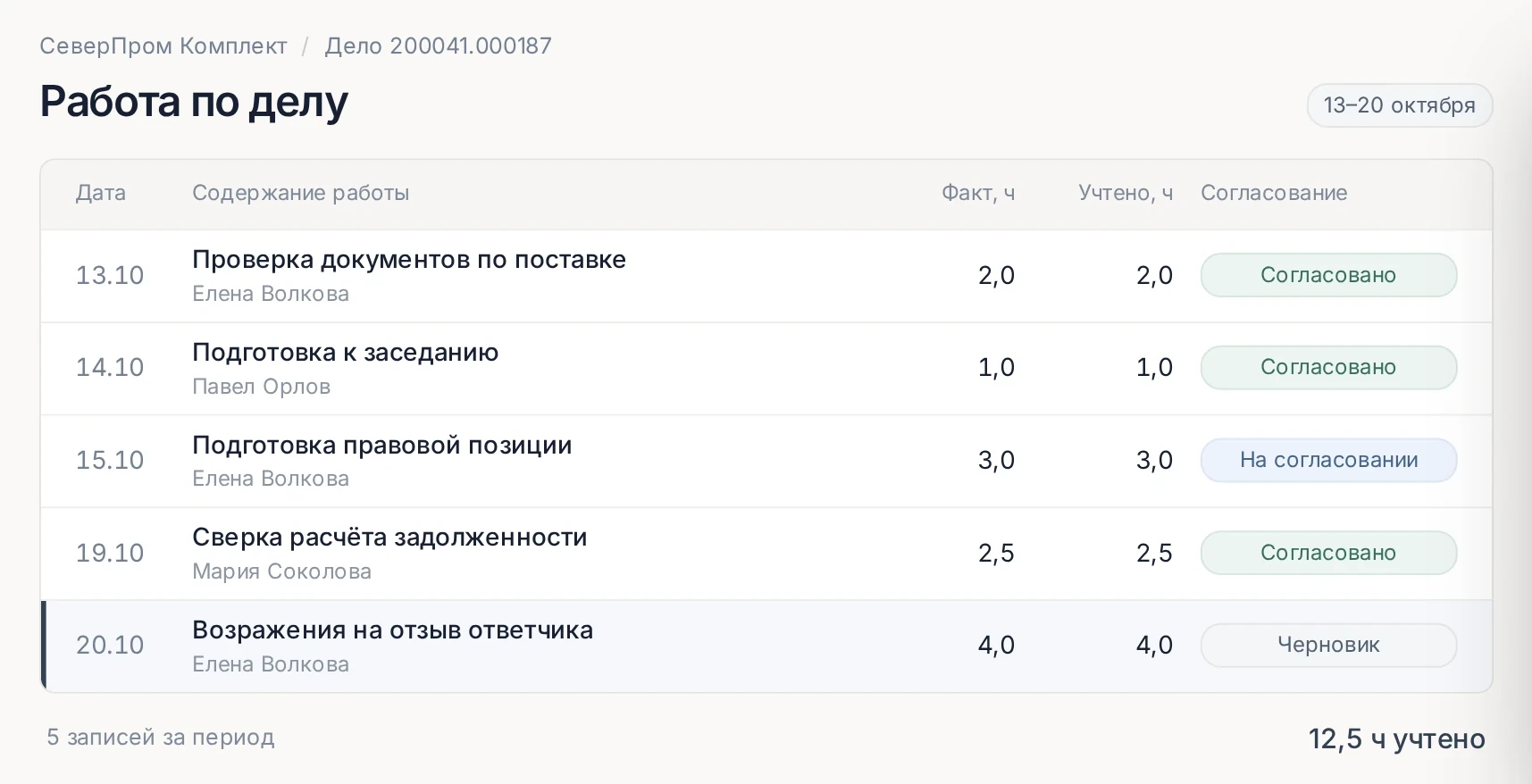
Task: Click the Учтено, ч column header
Action: pos(1126,193)
